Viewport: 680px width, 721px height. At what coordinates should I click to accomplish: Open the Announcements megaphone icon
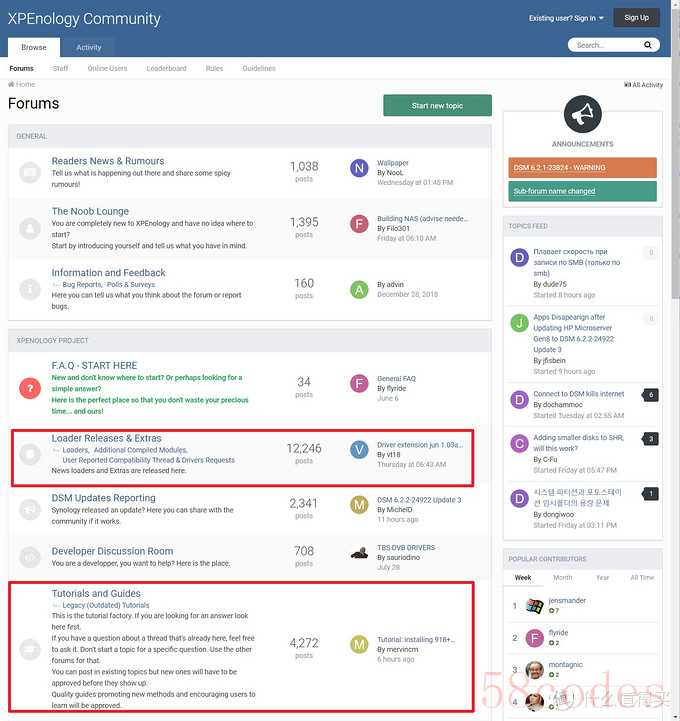pos(583,114)
